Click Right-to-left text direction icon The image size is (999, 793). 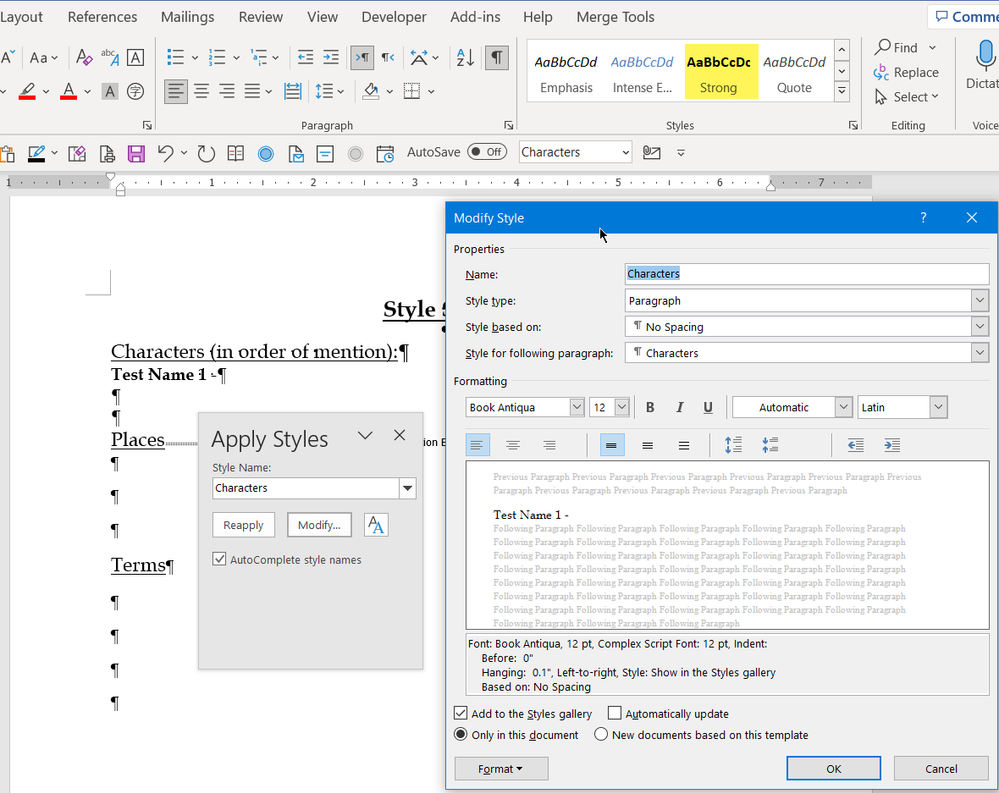[x=388, y=57]
